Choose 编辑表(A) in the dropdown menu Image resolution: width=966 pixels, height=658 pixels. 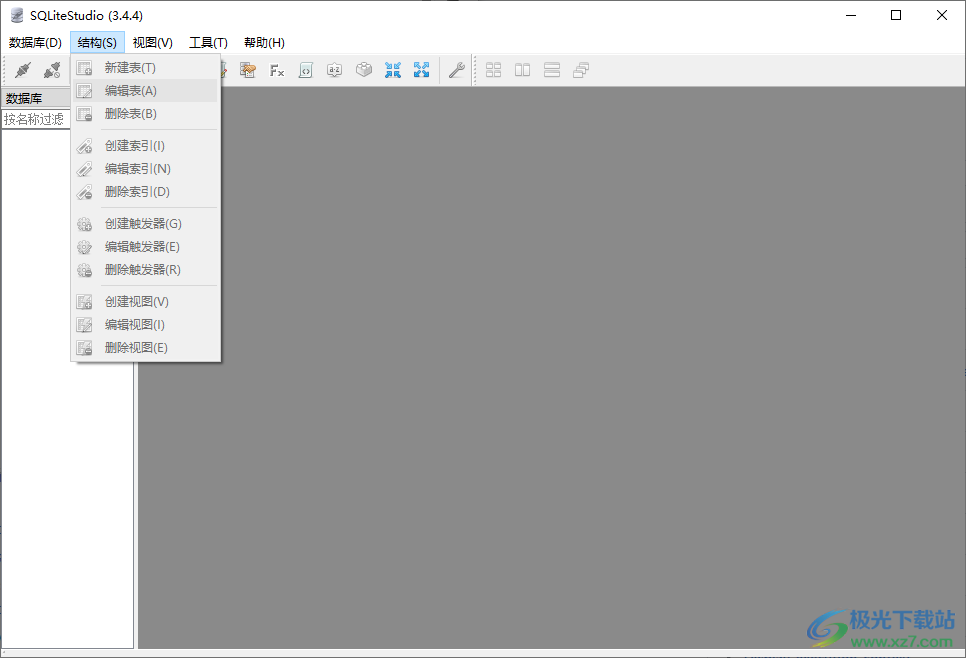(130, 91)
